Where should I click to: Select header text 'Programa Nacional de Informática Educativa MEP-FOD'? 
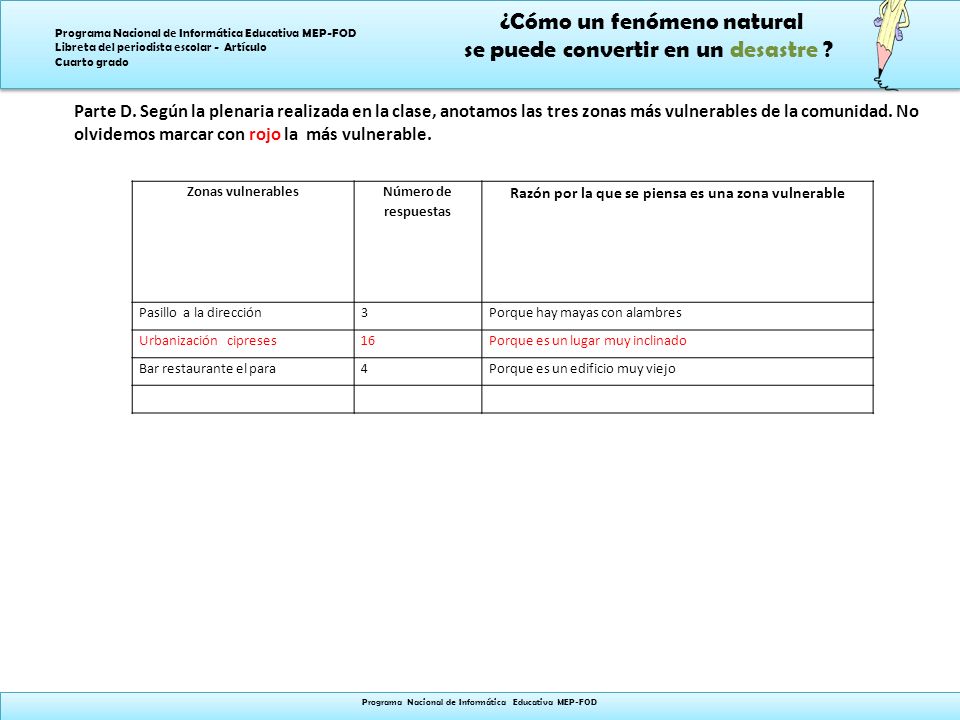(206, 33)
